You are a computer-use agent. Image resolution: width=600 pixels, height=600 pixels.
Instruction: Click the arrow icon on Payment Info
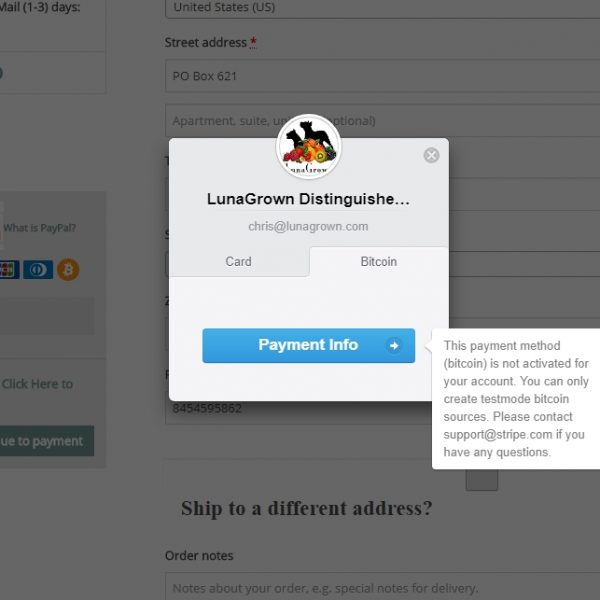point(394,346)
